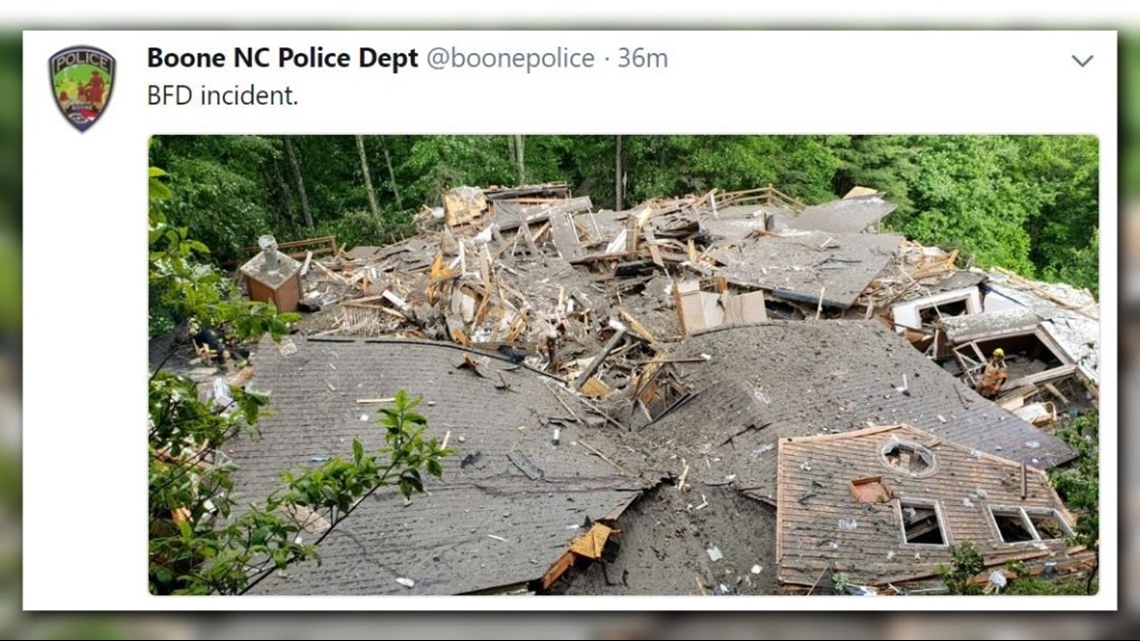1140x641 pixels.
Task: Click the firefighter in the photo
Action: [992, 372]
